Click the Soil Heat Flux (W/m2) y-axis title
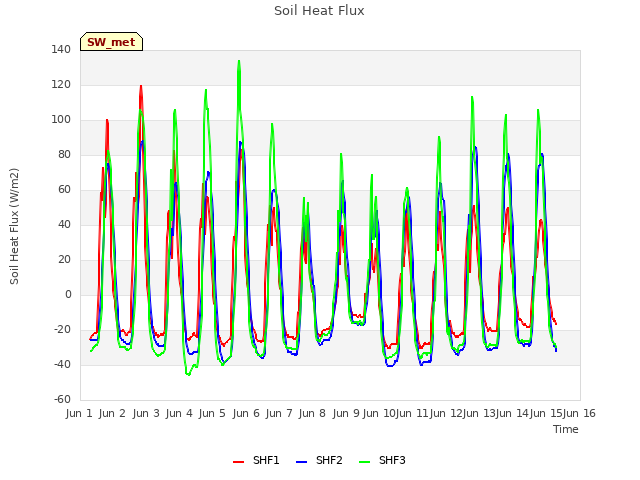Viewport: 640px width, 480px height. [14, 226]
